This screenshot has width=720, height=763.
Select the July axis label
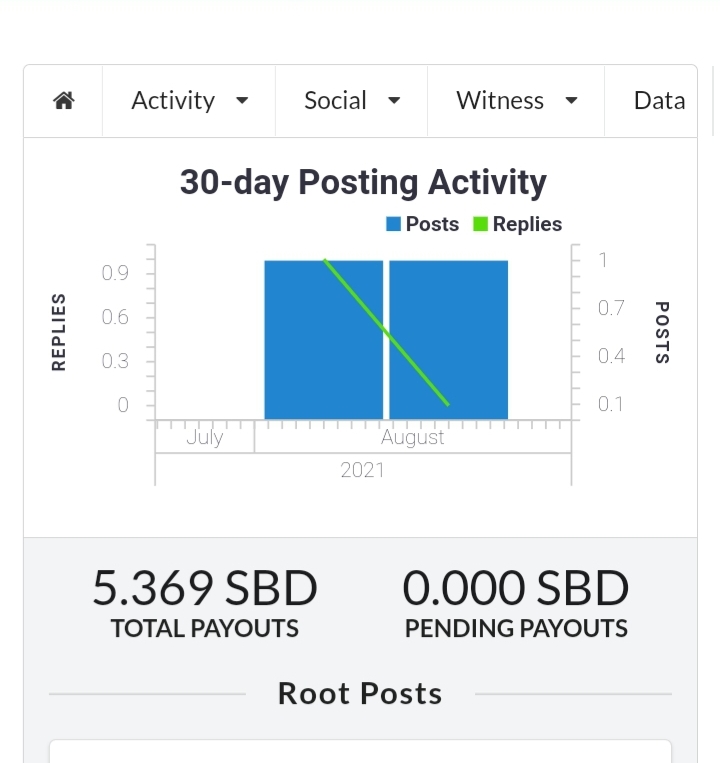205,437
